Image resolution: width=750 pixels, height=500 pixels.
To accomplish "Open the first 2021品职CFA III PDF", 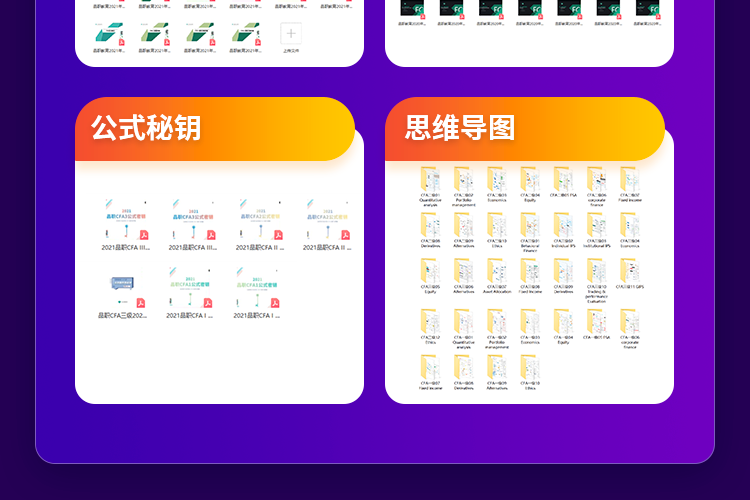I will pyautogui.click(x=124, y=223).
